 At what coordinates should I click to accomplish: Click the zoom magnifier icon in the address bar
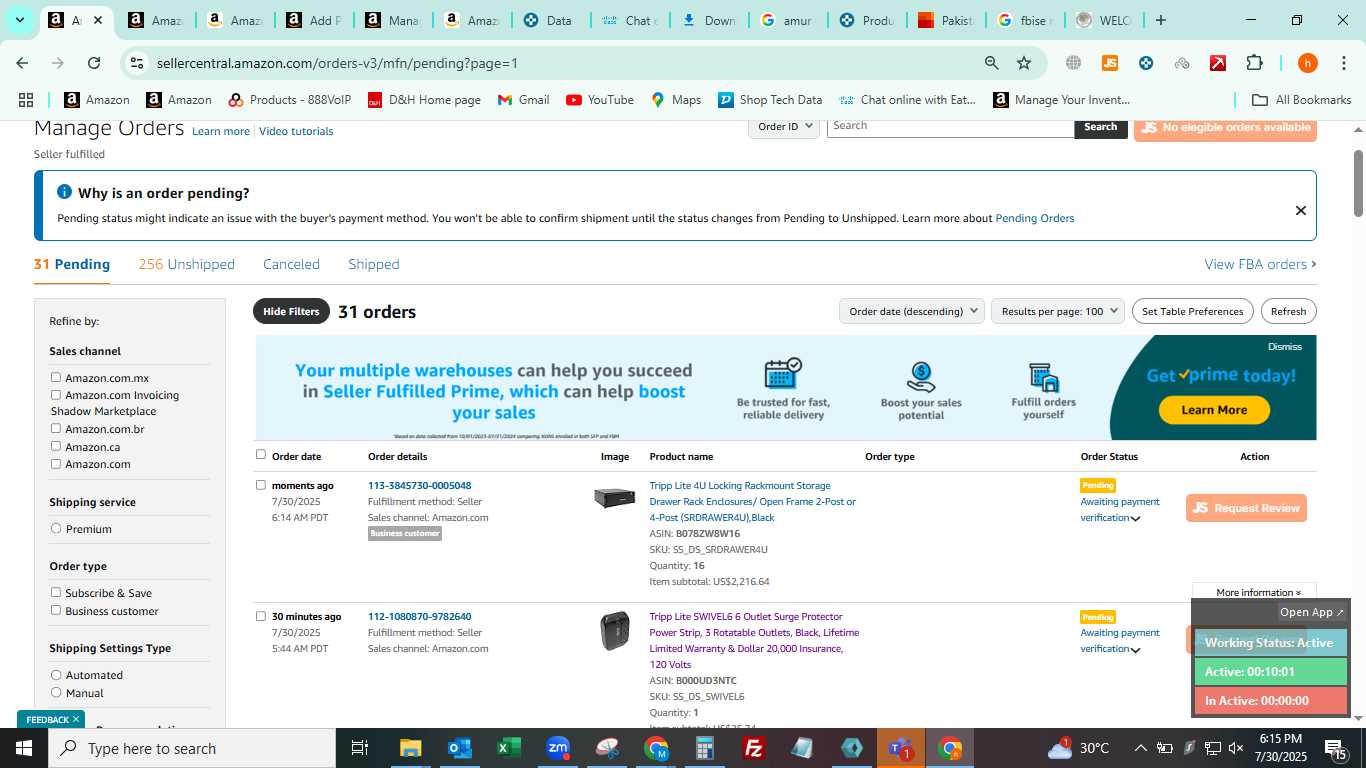991,63
